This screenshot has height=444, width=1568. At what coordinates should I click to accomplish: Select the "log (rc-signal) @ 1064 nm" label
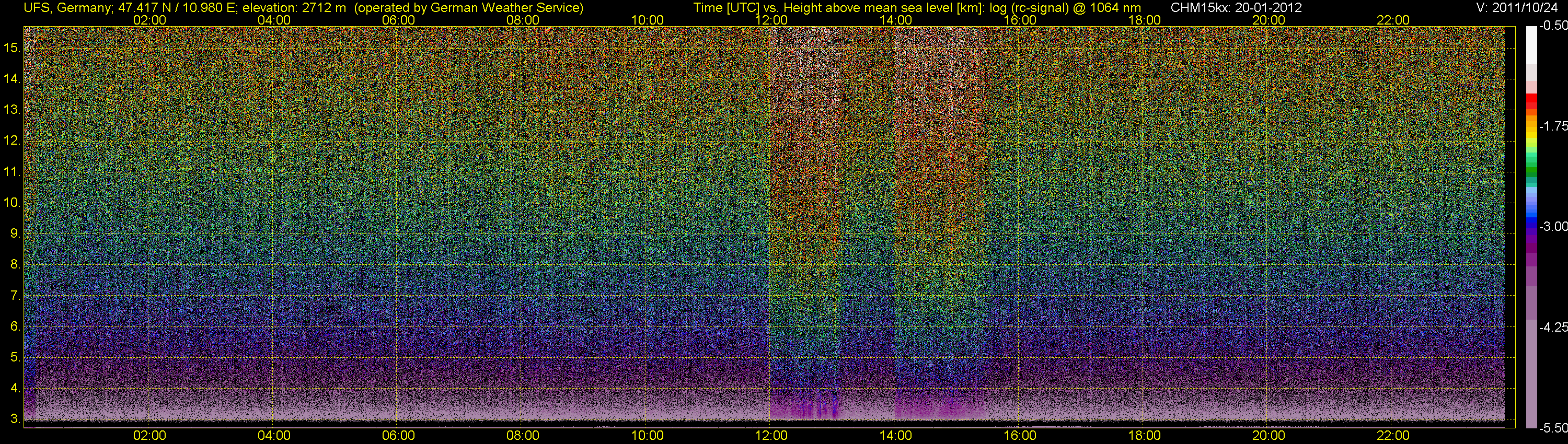pos(1065,8)
